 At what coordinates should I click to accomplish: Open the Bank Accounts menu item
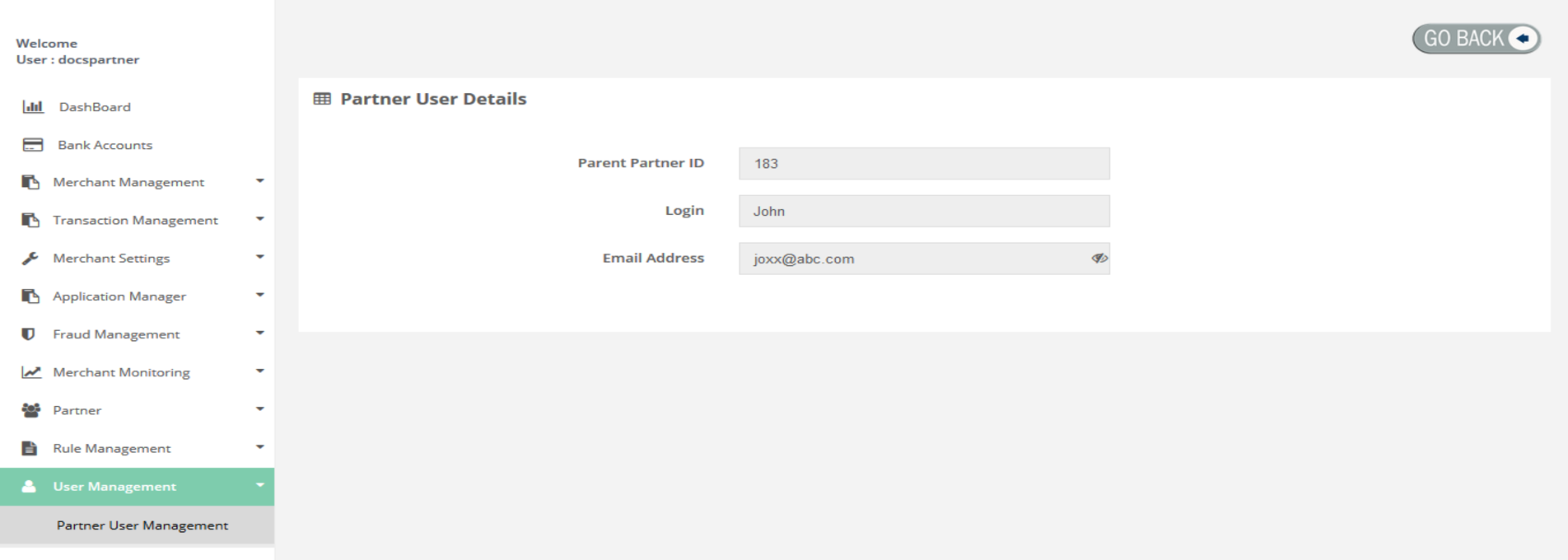(105, 145)
